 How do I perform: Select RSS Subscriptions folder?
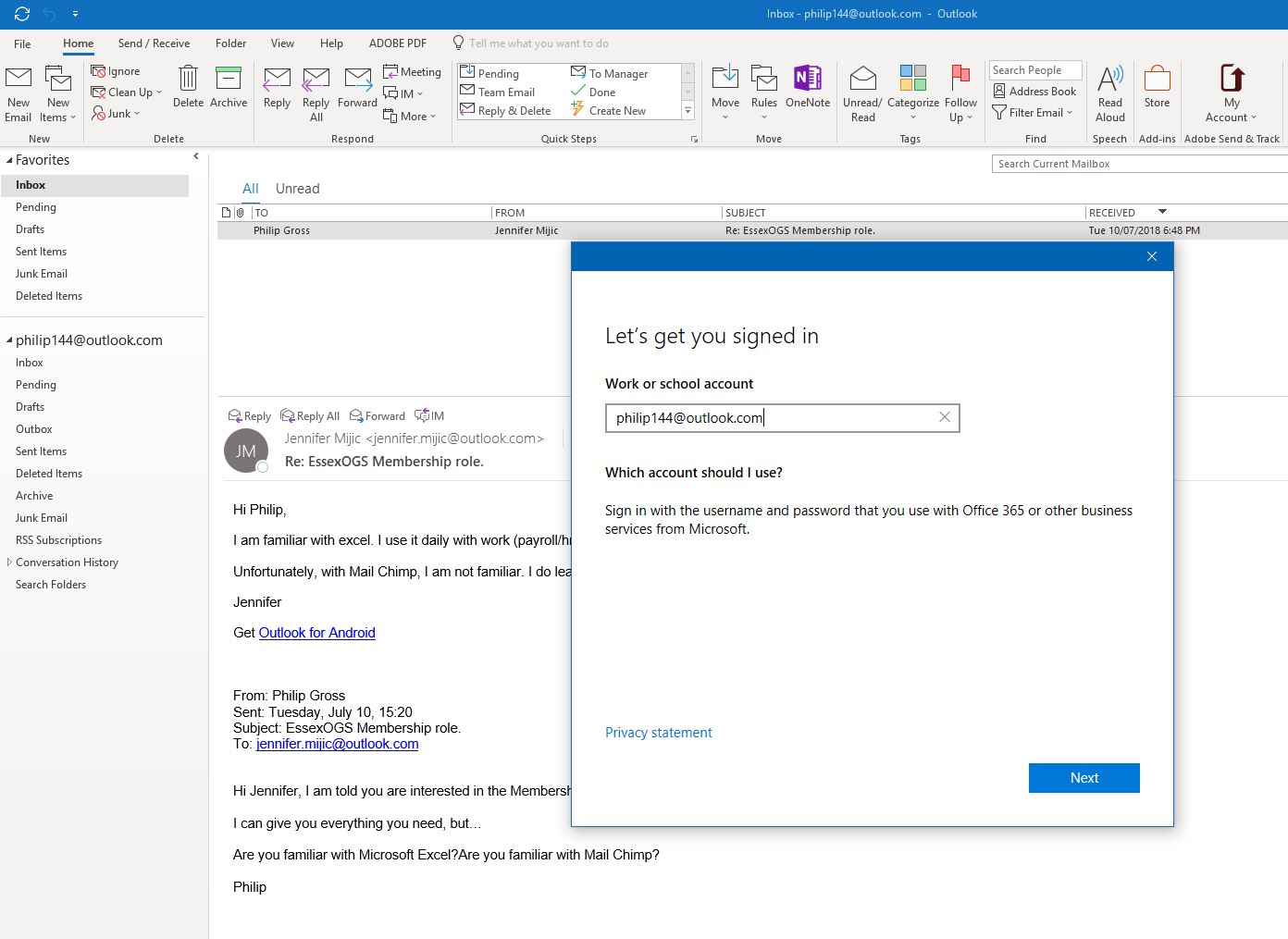tap(58, 540)
